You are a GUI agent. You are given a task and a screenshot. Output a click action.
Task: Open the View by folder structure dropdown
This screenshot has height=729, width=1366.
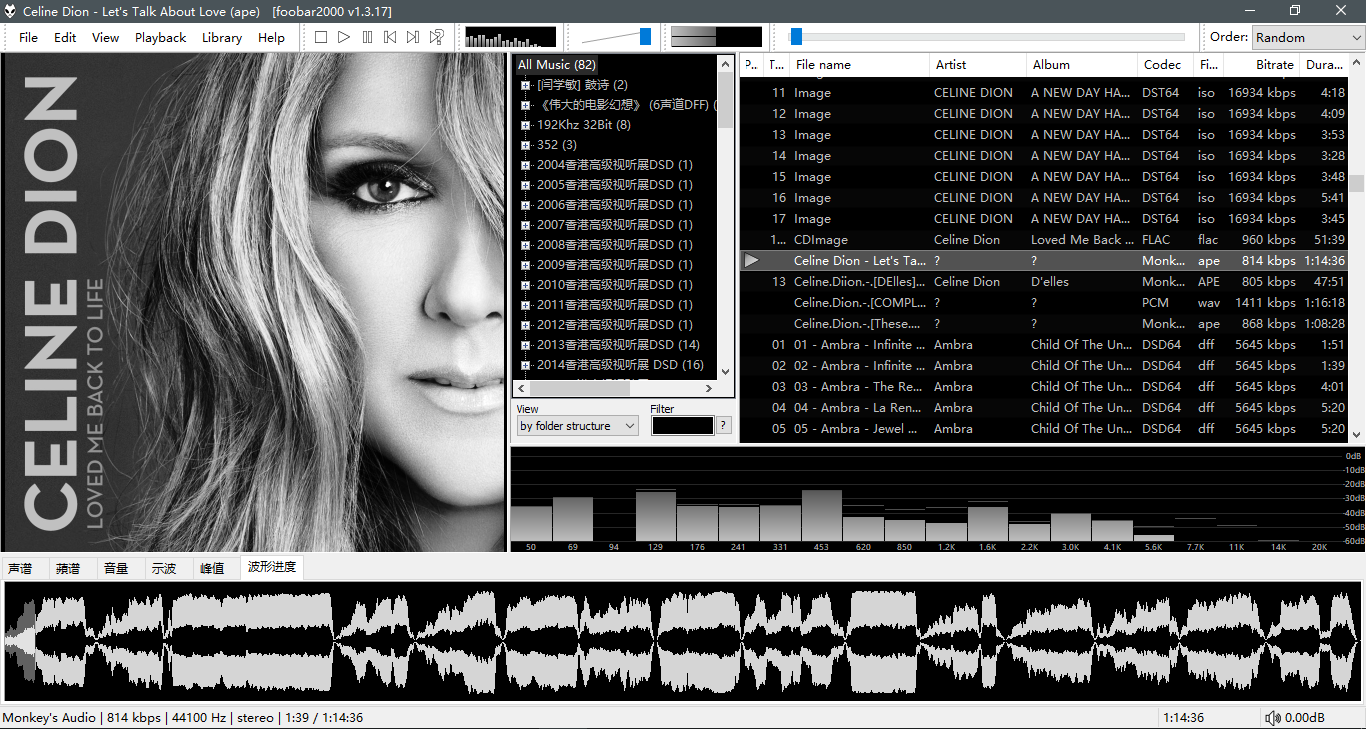coord(578,426)
